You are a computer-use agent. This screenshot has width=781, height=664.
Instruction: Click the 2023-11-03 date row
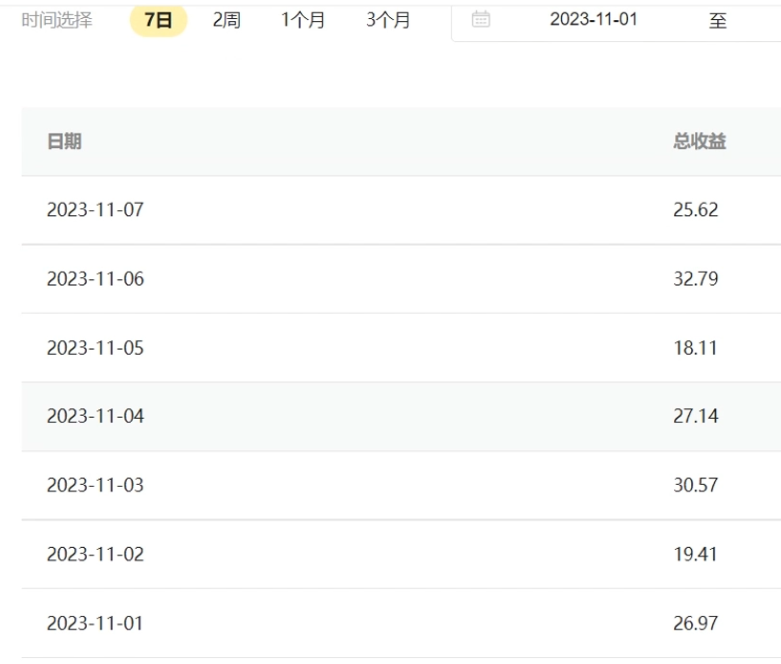(x=95, y=485)
